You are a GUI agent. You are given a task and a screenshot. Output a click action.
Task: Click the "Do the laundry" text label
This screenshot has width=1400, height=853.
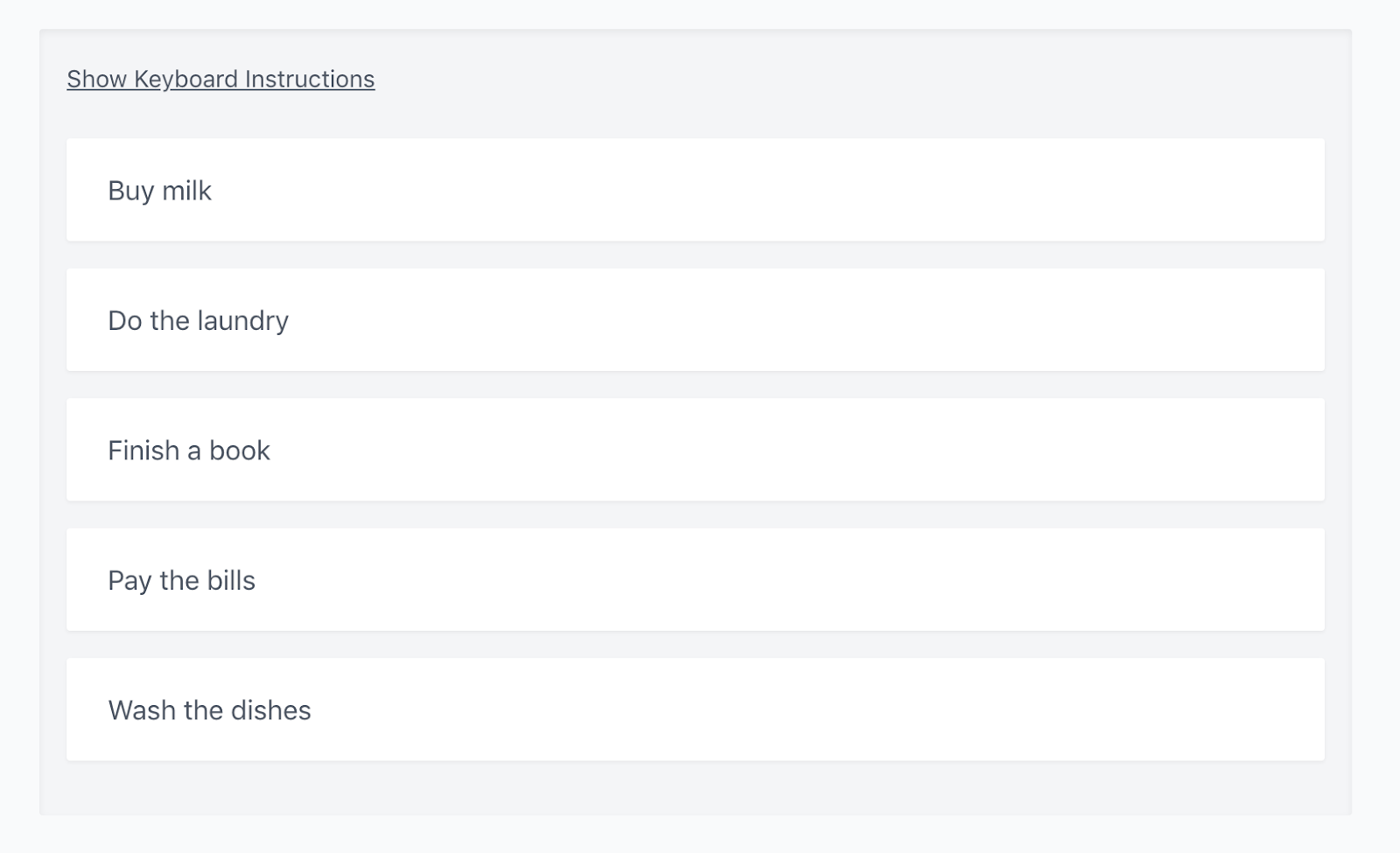(198, 321)
